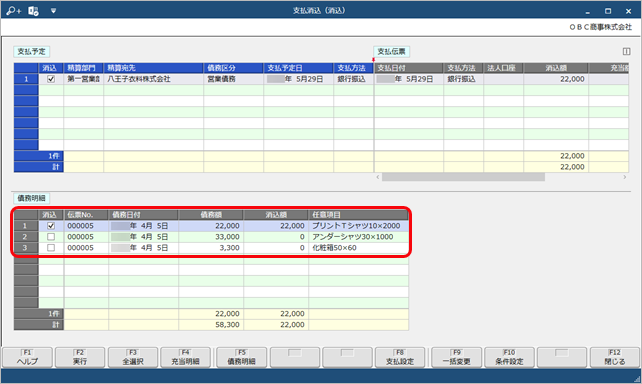This screenshot has height=384, width=642.
Task: Click the horizontal scrollbar thumb under 支払伝票
Action: click(x=463, y=177)
